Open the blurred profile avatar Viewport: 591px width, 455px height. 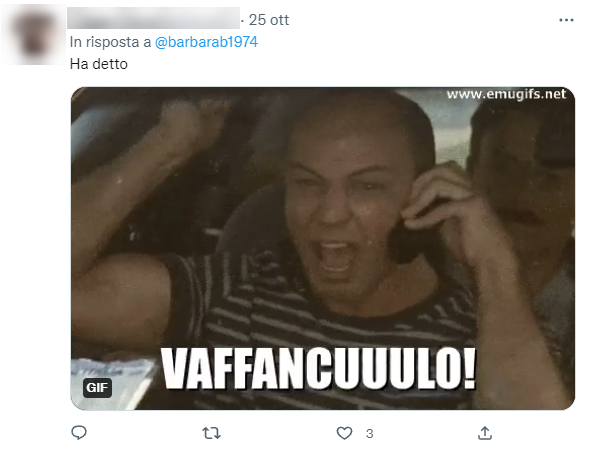pos(33,34)
